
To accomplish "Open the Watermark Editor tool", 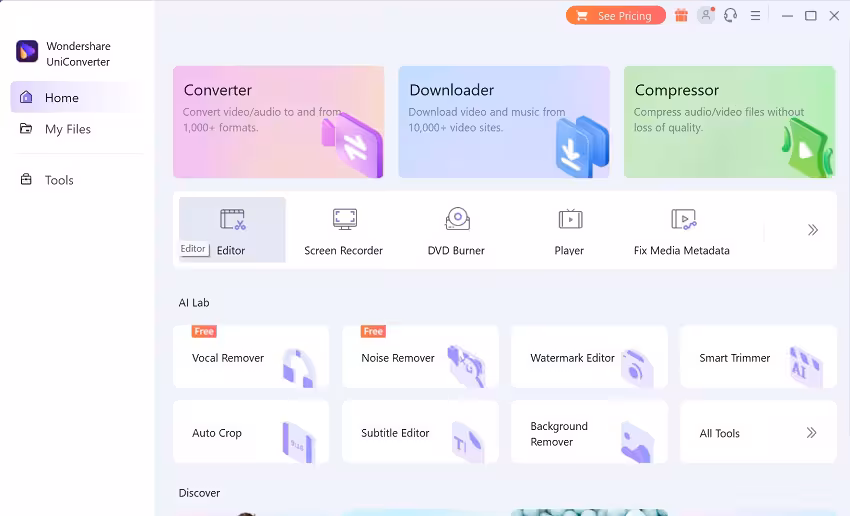I will click(589, 357).
